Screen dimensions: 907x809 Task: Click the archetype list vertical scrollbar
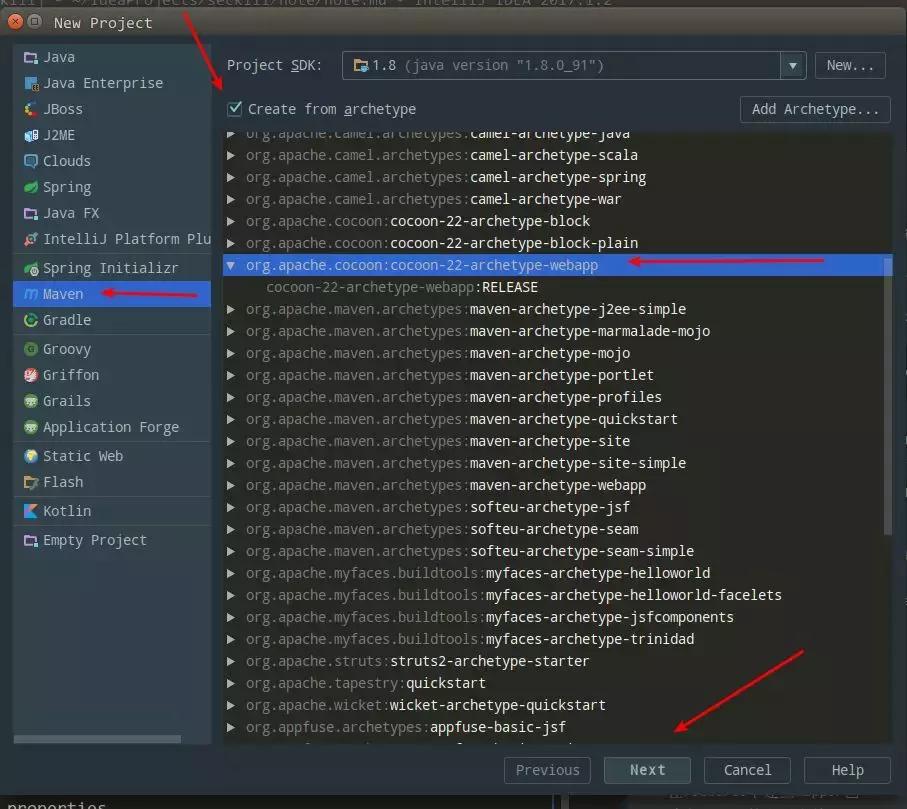click(887, 400)
